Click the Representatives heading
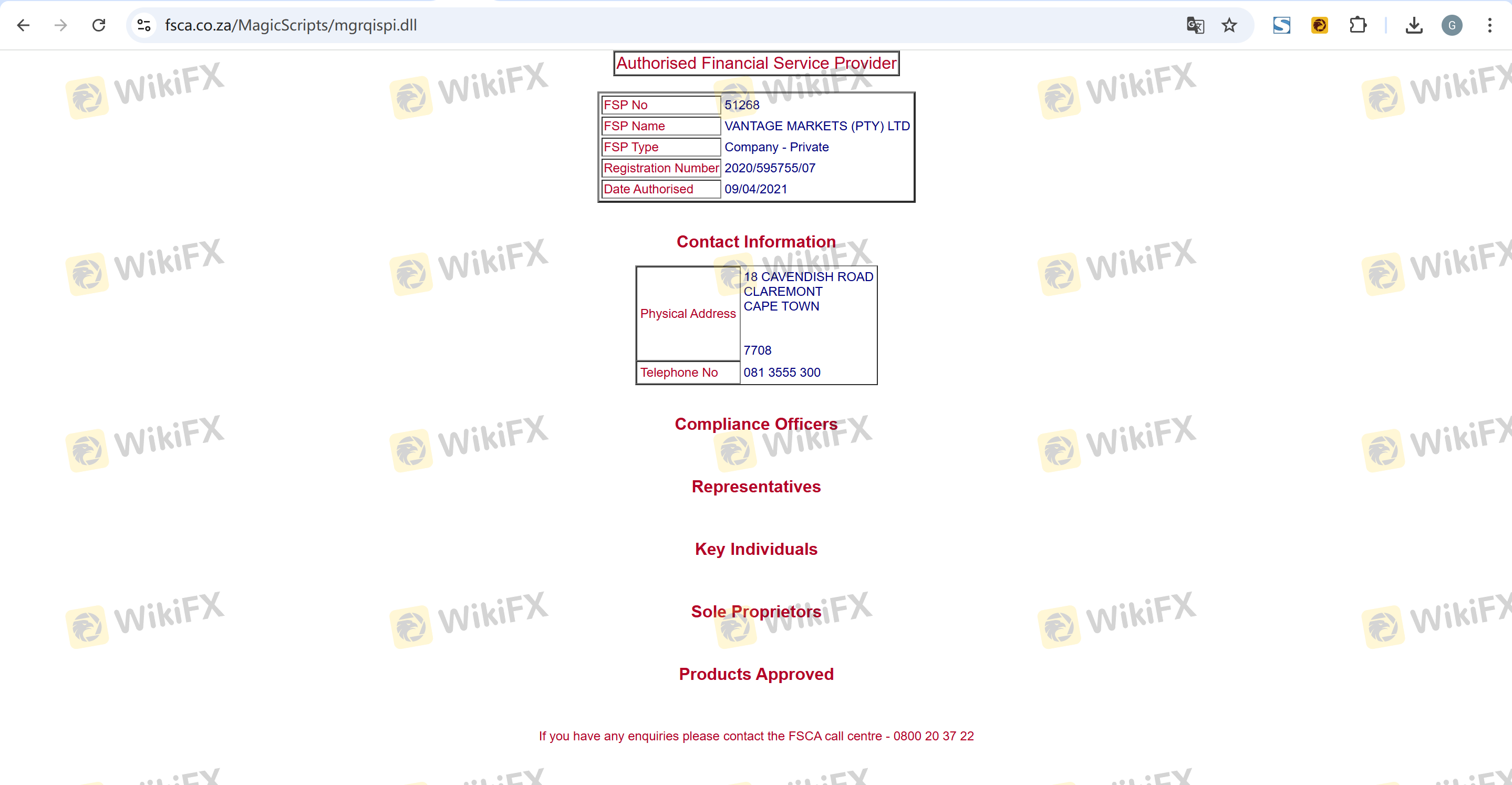This screenshot has width=1512, height=785. coord(755,487)
